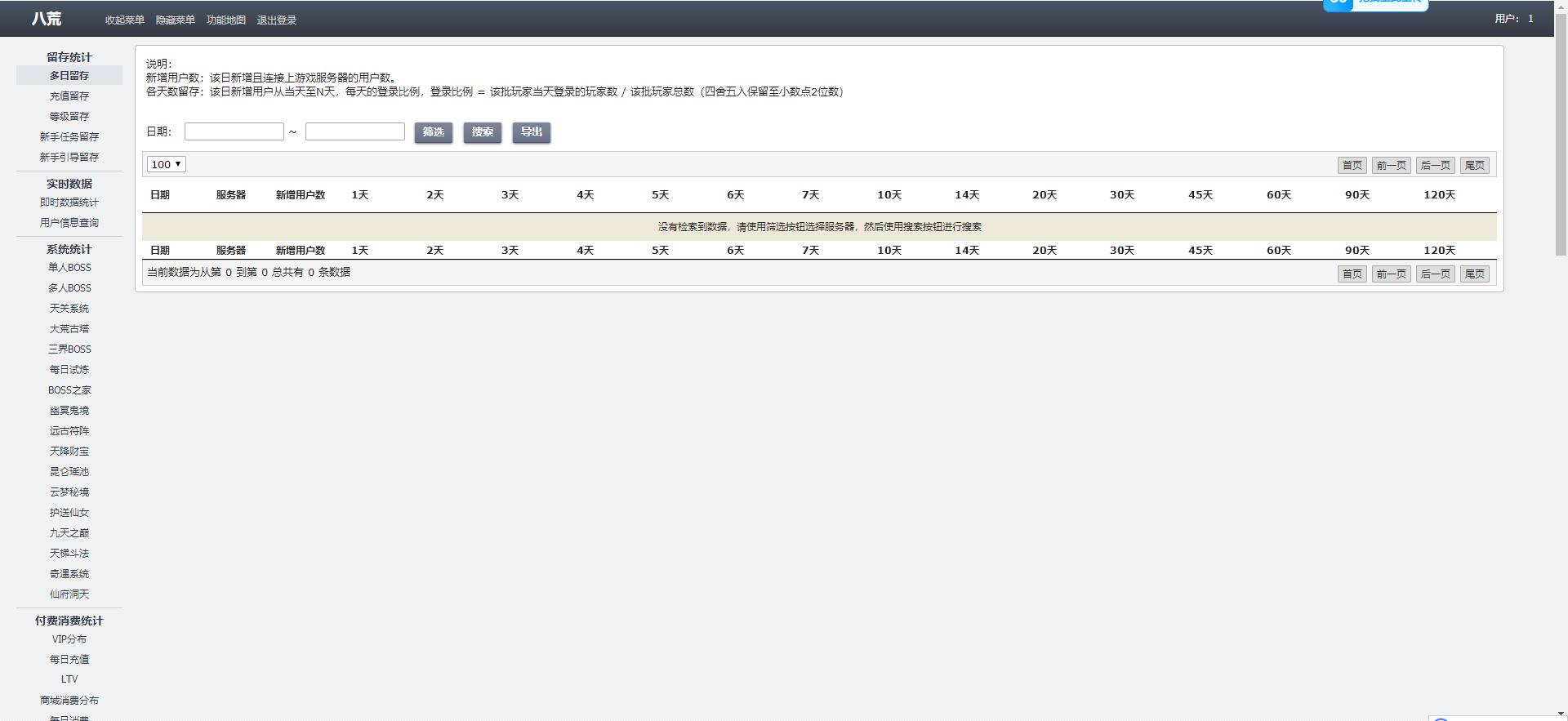Open 功能地图 in the top bar
This screenshot has height=721, width=1568.
[225, 20]
